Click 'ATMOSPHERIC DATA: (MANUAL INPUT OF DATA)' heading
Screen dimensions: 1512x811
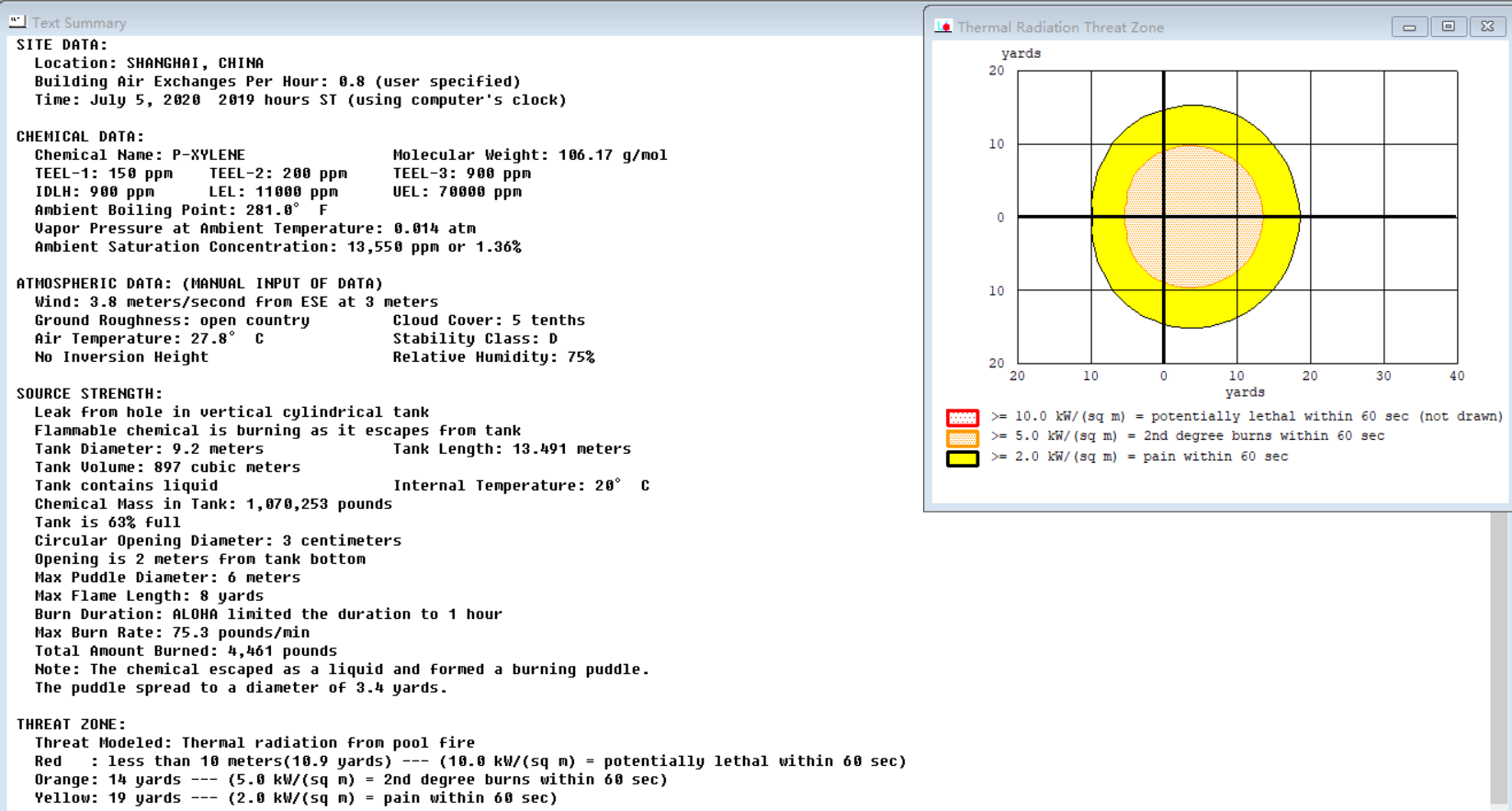(199, 284)
